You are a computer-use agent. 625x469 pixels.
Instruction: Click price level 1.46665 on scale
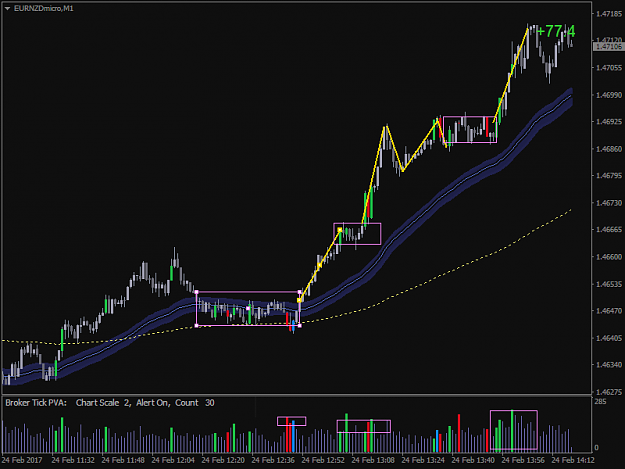click(x=609, y=230)
